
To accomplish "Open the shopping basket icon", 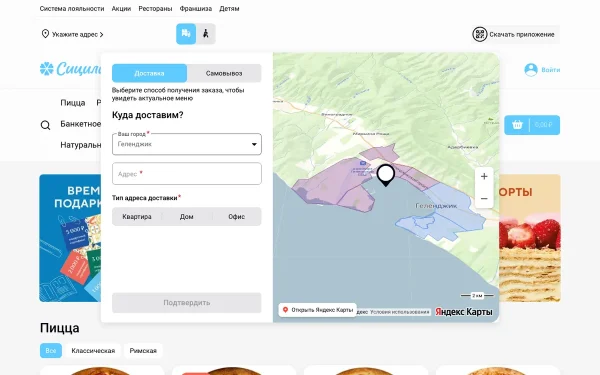I will pos(517,125).
